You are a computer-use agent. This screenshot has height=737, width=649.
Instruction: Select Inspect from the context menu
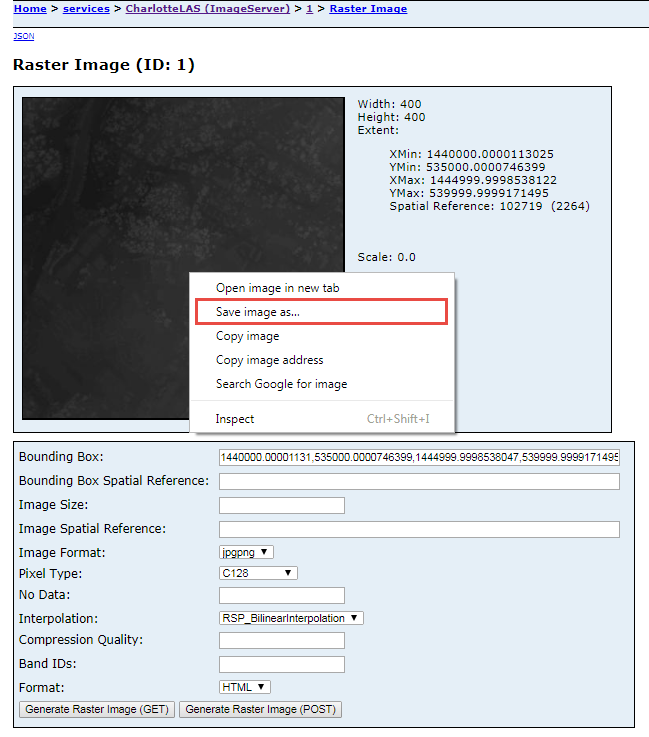(x=322, y=418)
